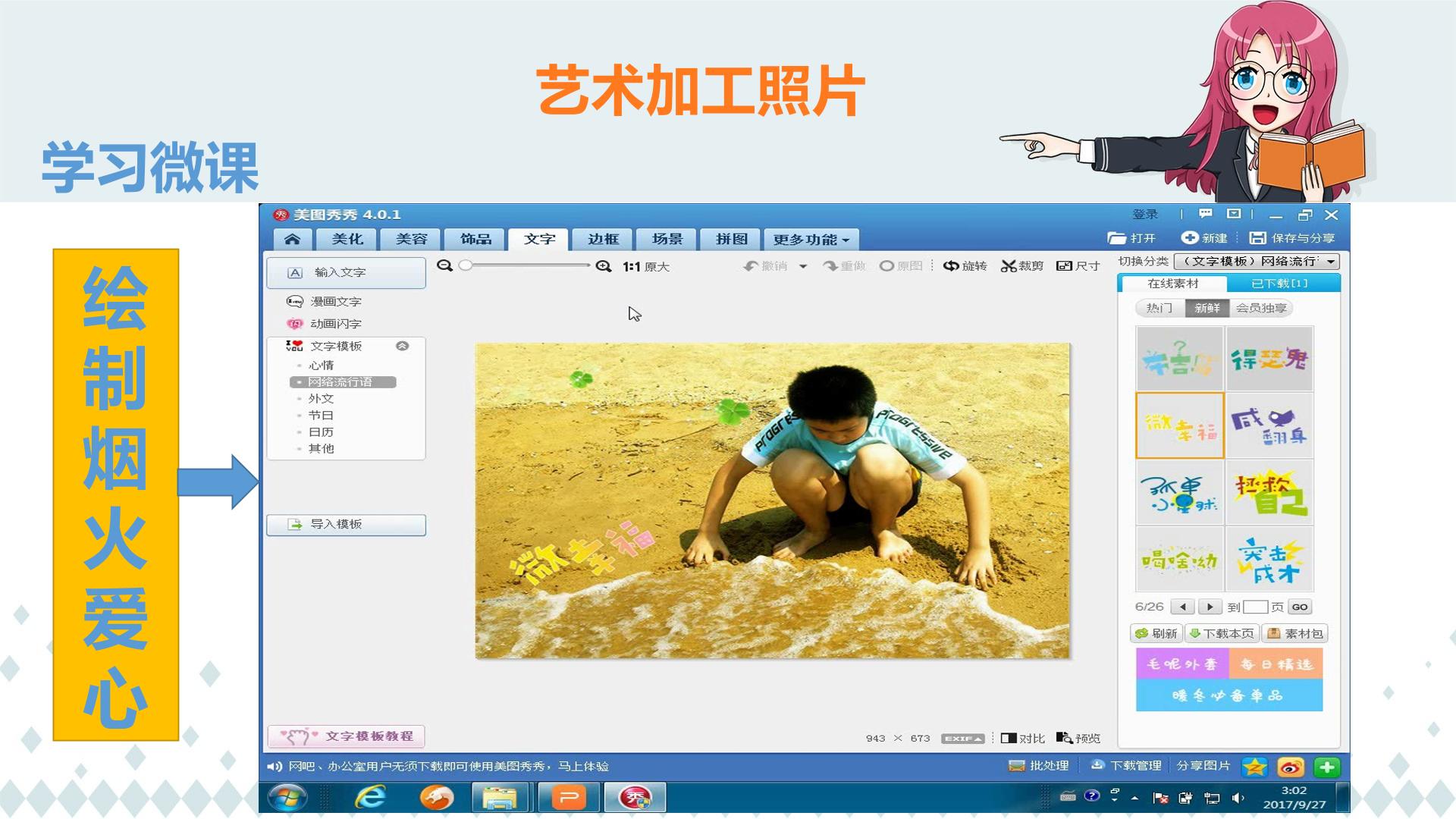Click the zoom slider handle
1456x819 pixels.
pyautogui.click(x=466, y=265)
